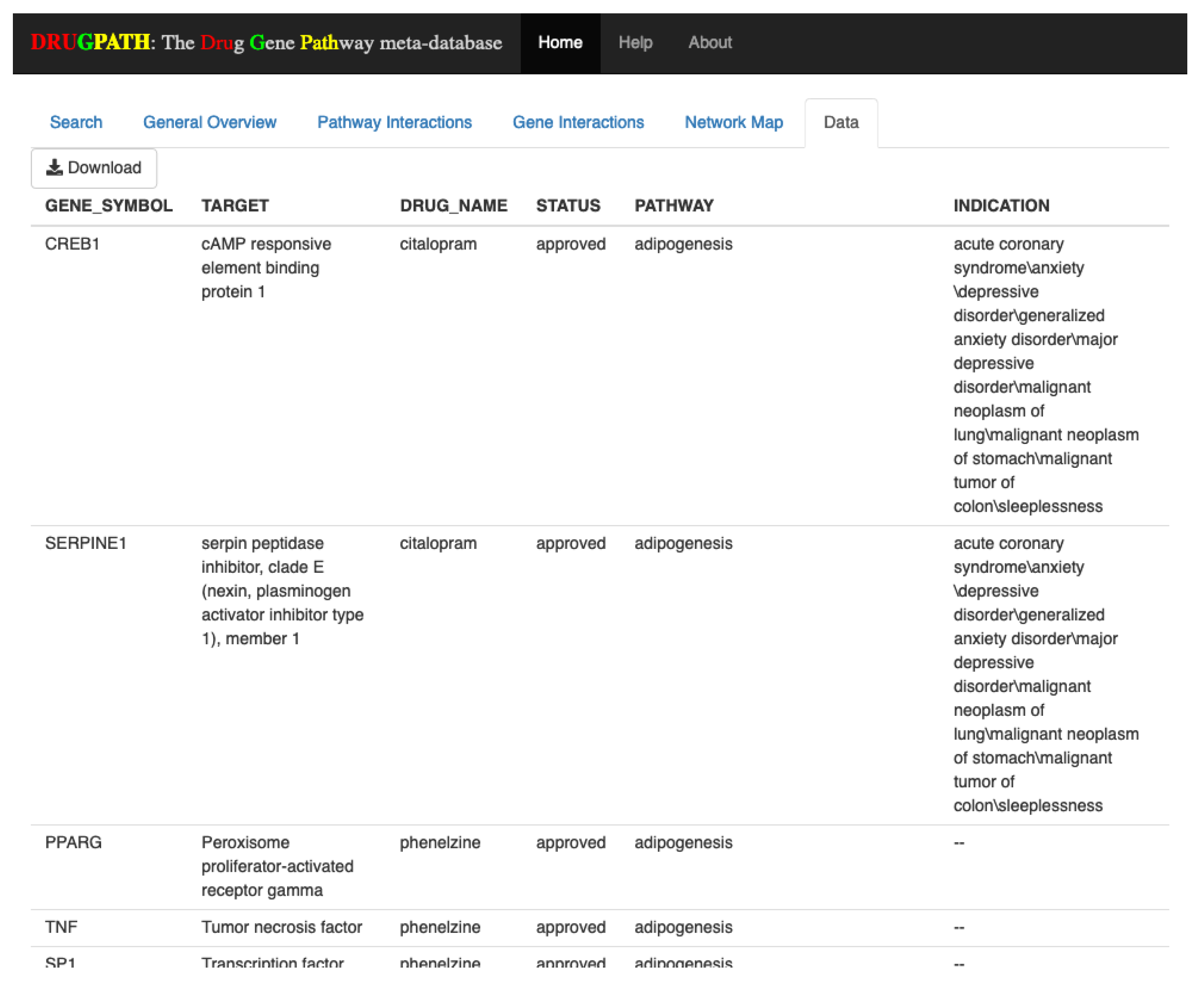Click the DRUG_NAME column header
The height and width of the screenshot is (990, 1204).
click(453, 206)
